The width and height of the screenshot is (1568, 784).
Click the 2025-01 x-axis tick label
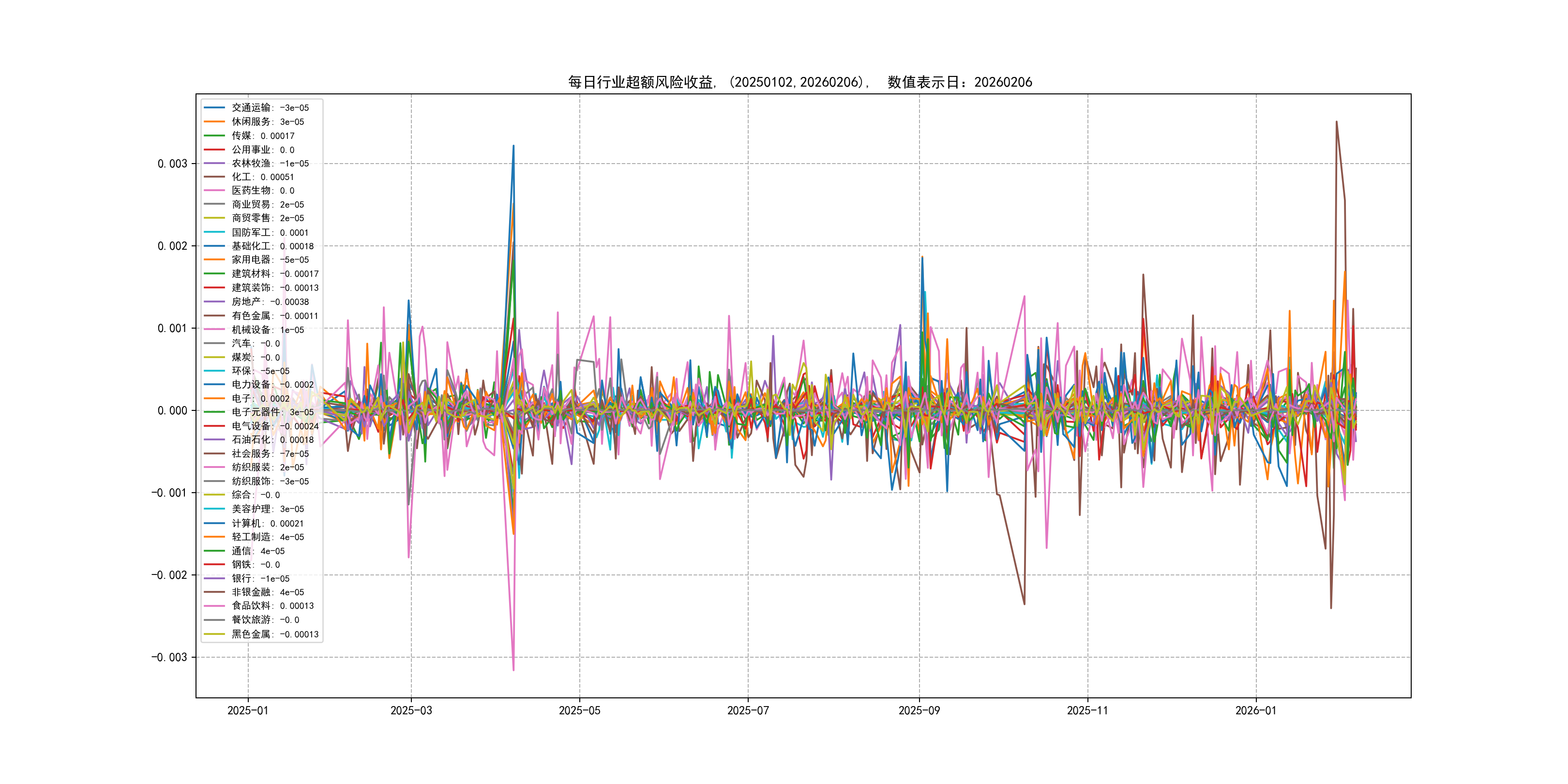tap(248, 711)
